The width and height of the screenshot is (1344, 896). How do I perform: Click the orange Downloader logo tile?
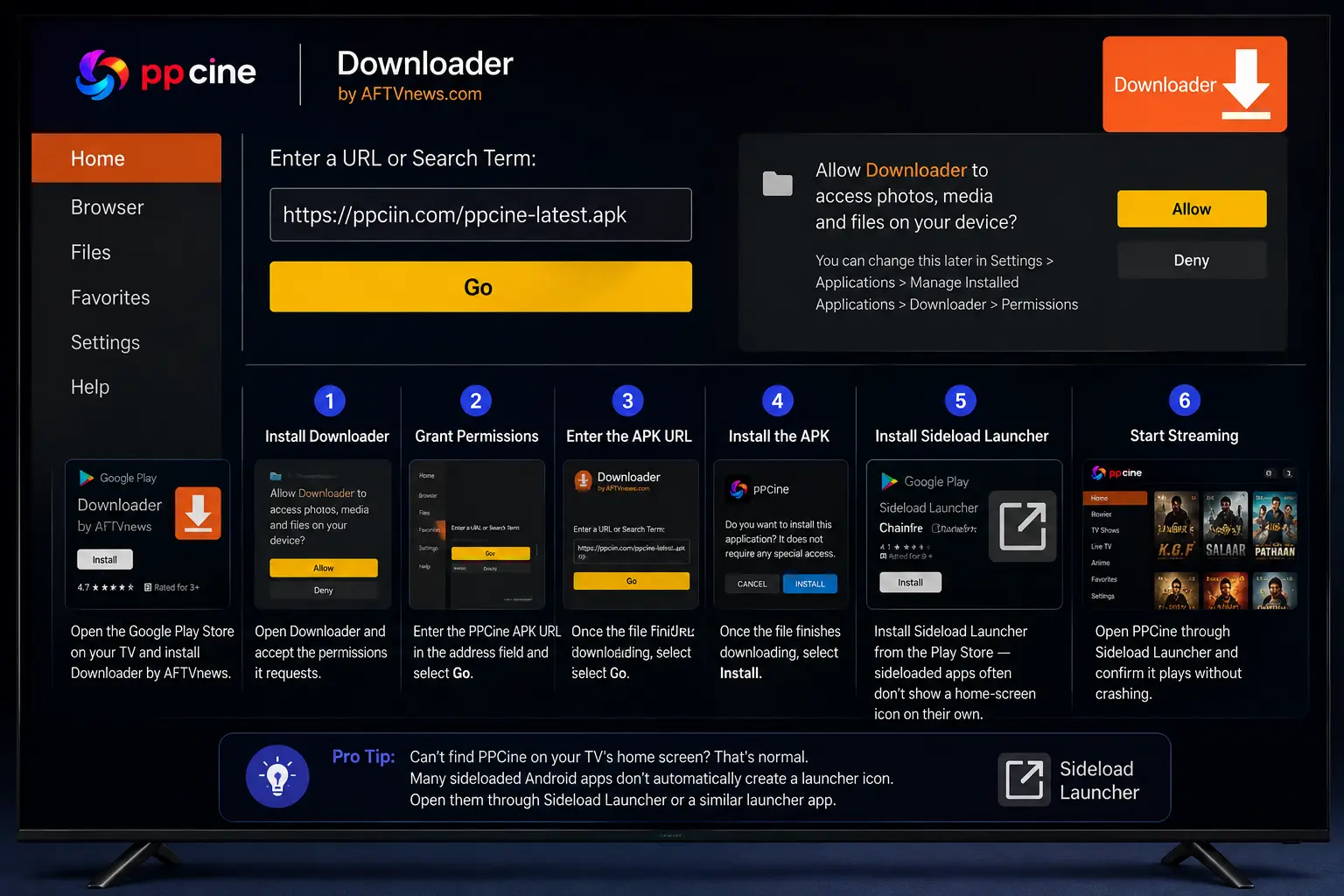tap(1194, 84)
